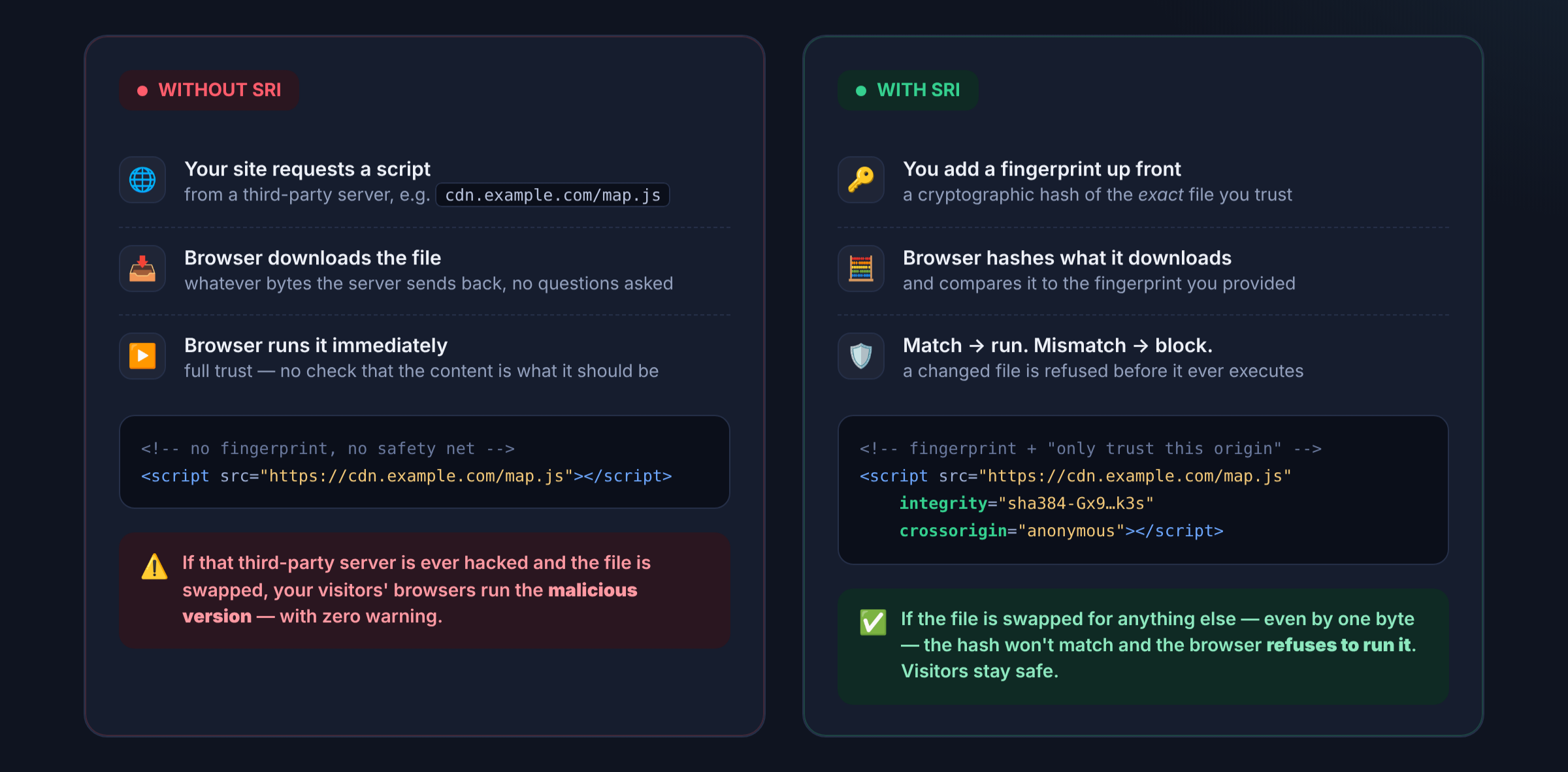This screenshot has height=772, width=1568.
Task: Click the bold 'malicious' word in the red warning
Action: pyautogui.click(x=593, y=590)
